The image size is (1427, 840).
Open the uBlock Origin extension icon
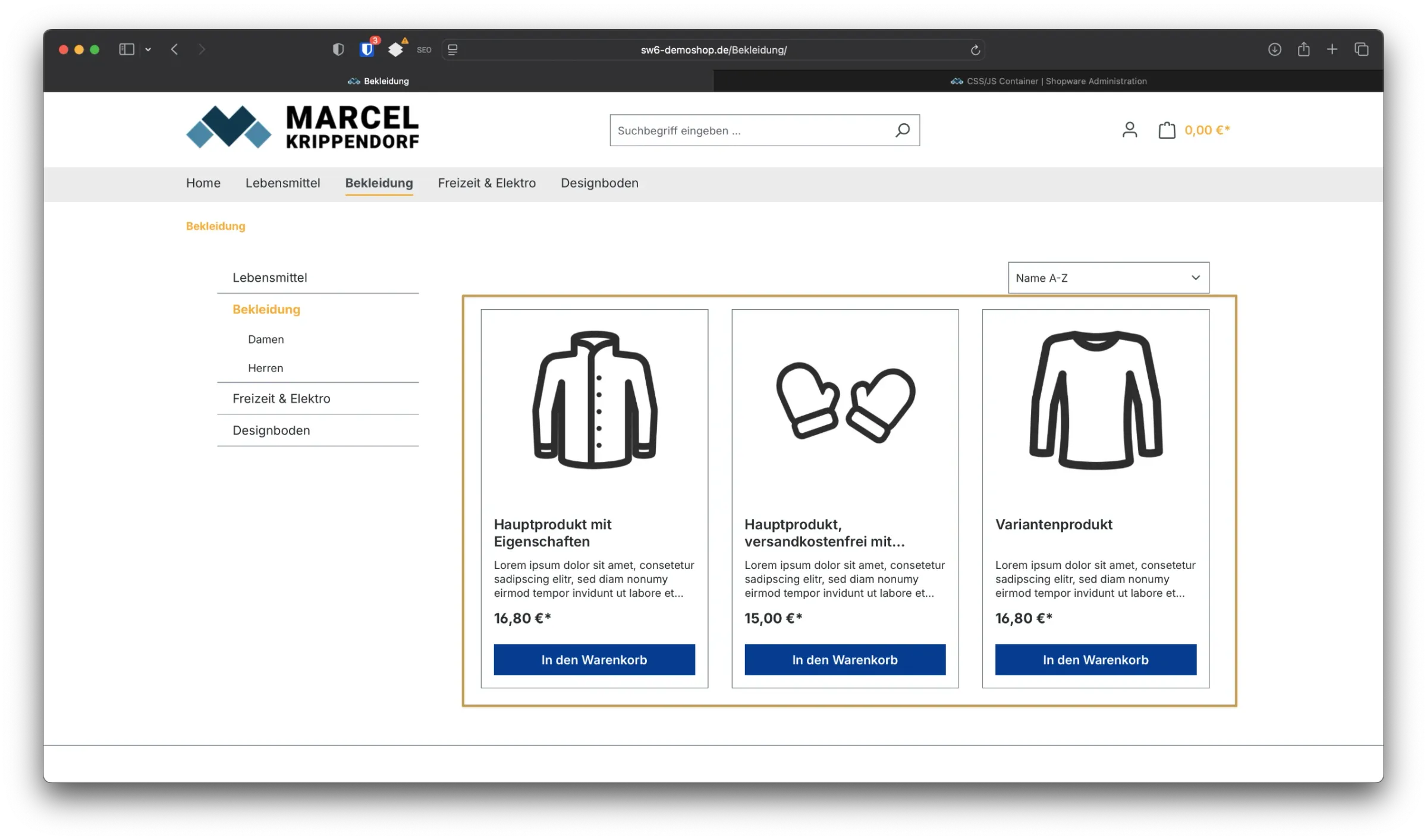[x=367, y=49]
